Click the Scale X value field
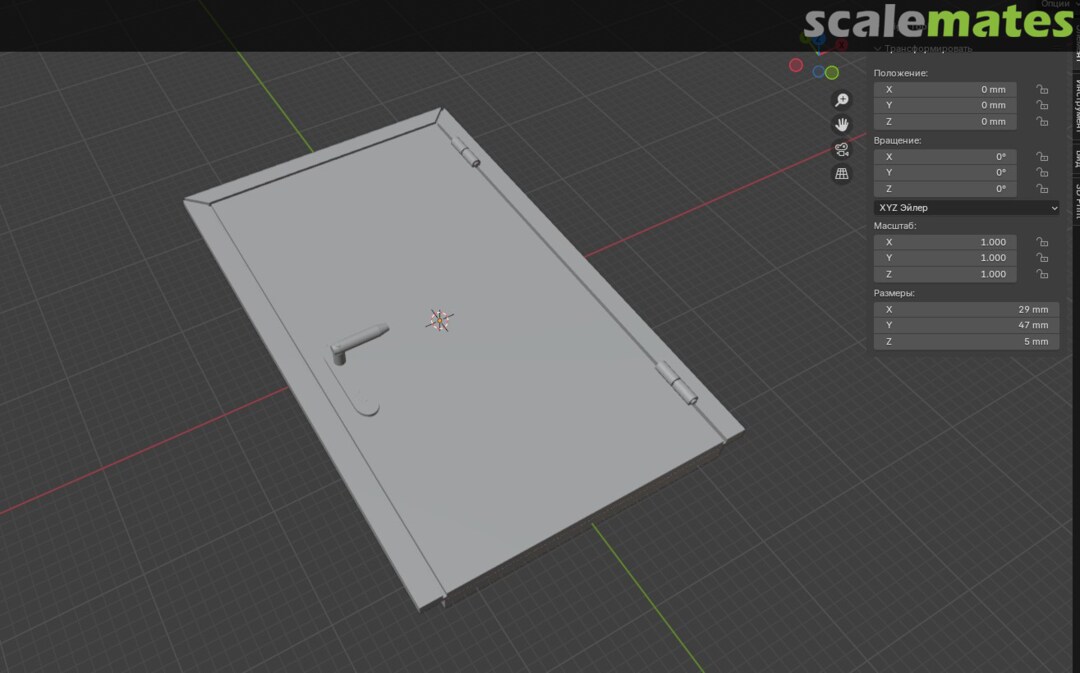 point(945,242)
